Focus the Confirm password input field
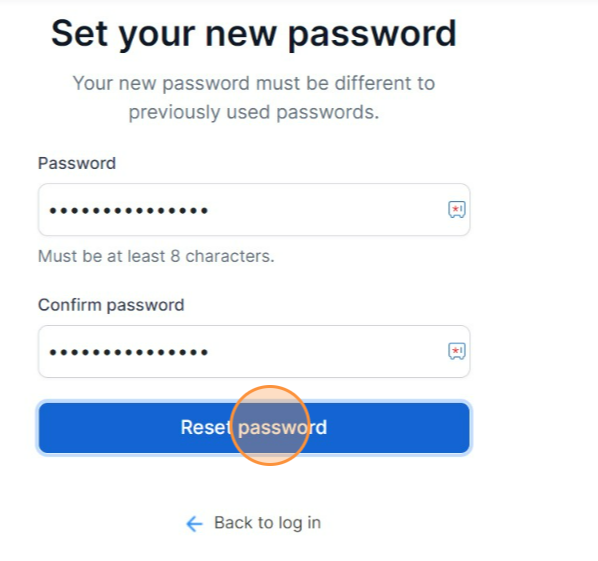The height and width of the screenshot is (561, 598). [254, 351]
